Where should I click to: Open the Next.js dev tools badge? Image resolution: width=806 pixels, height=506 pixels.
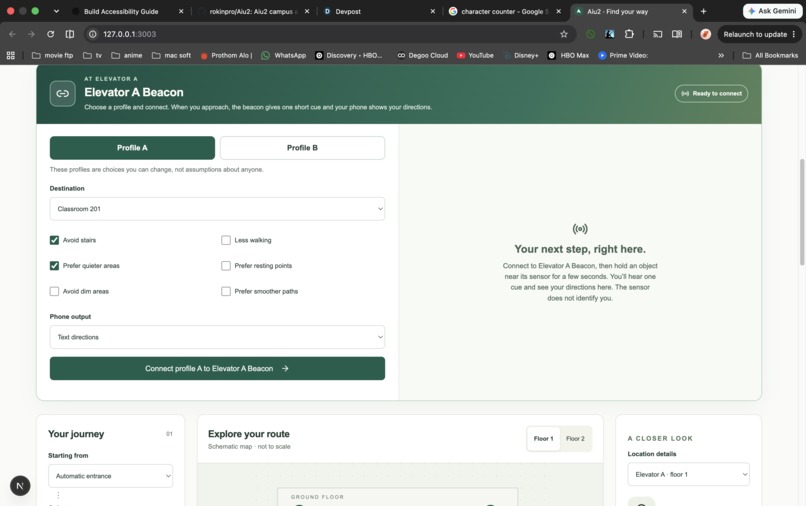(20, 485)
